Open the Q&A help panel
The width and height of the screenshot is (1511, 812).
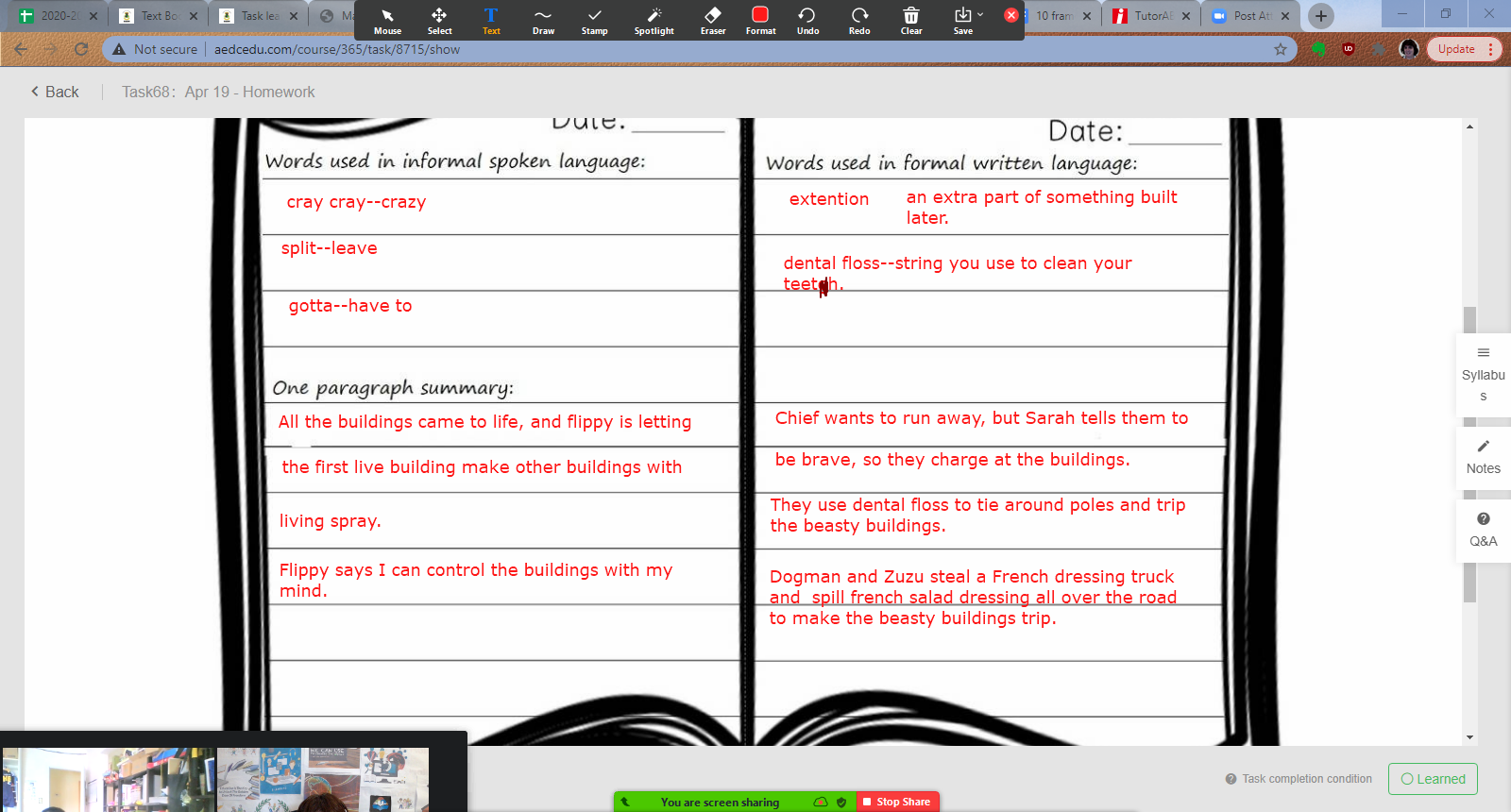1483,530
